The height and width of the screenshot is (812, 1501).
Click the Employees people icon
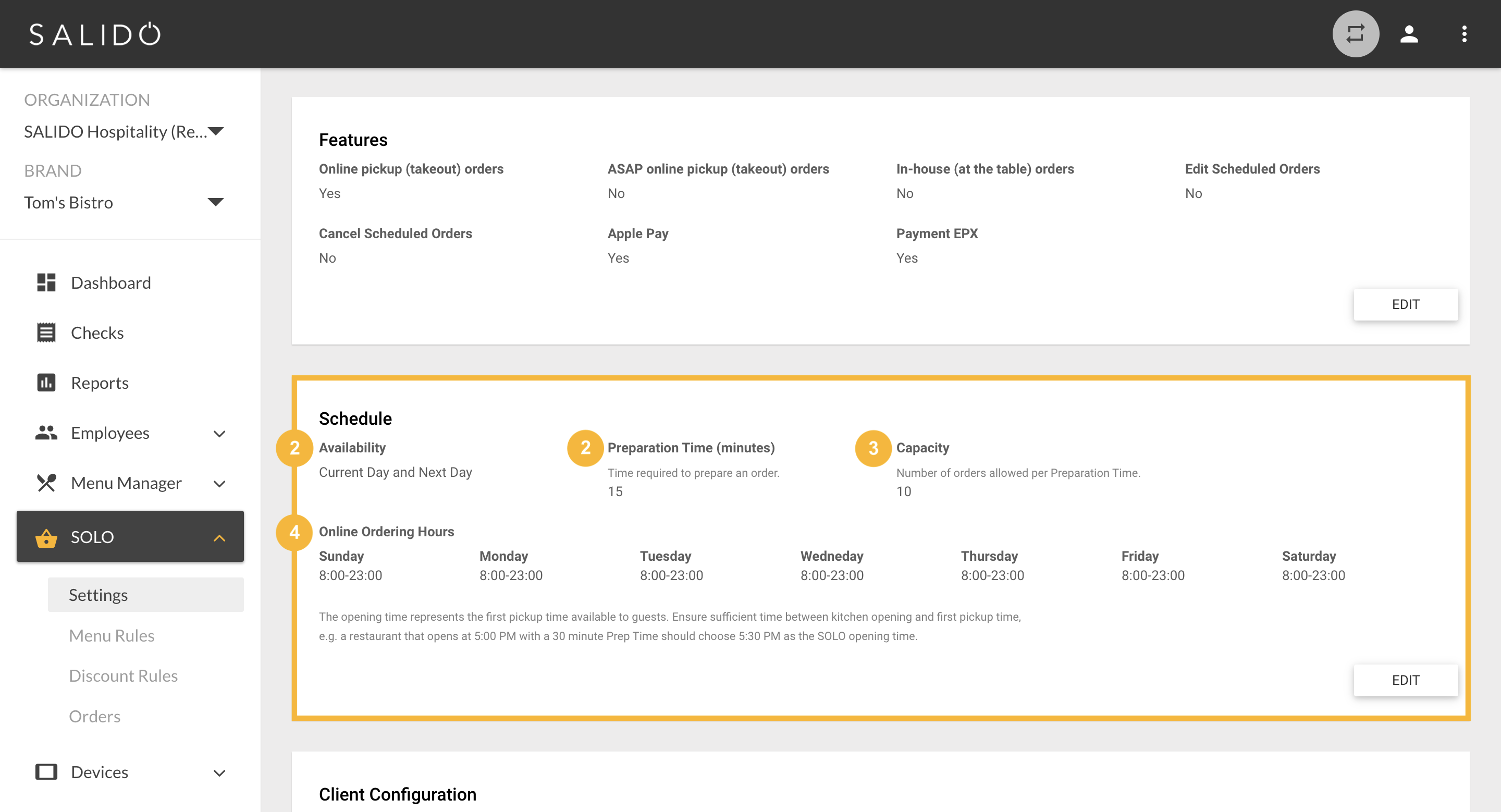[x=46, y=433]
